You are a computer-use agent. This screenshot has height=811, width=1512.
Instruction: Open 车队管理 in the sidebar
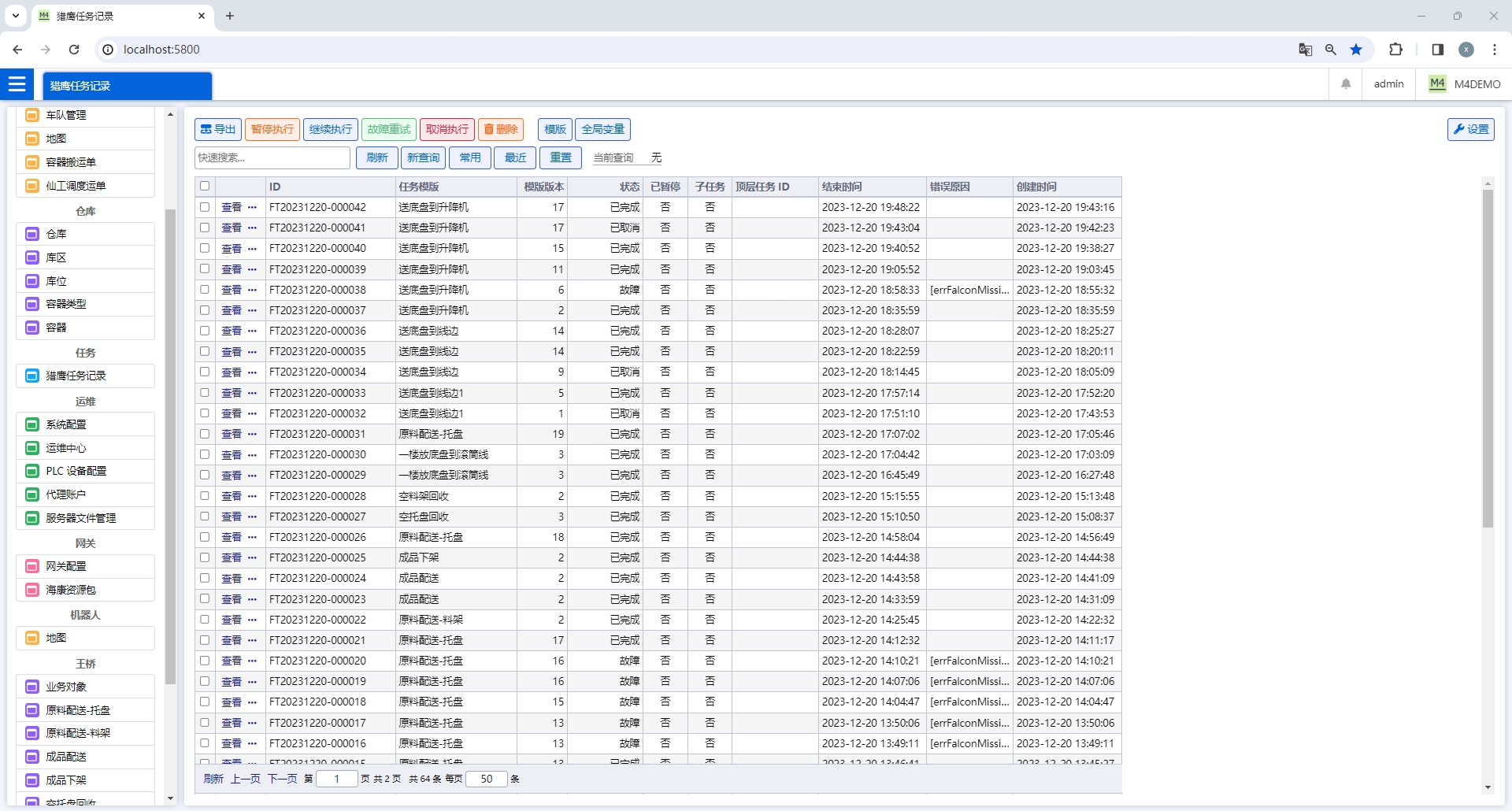(86, 115)
